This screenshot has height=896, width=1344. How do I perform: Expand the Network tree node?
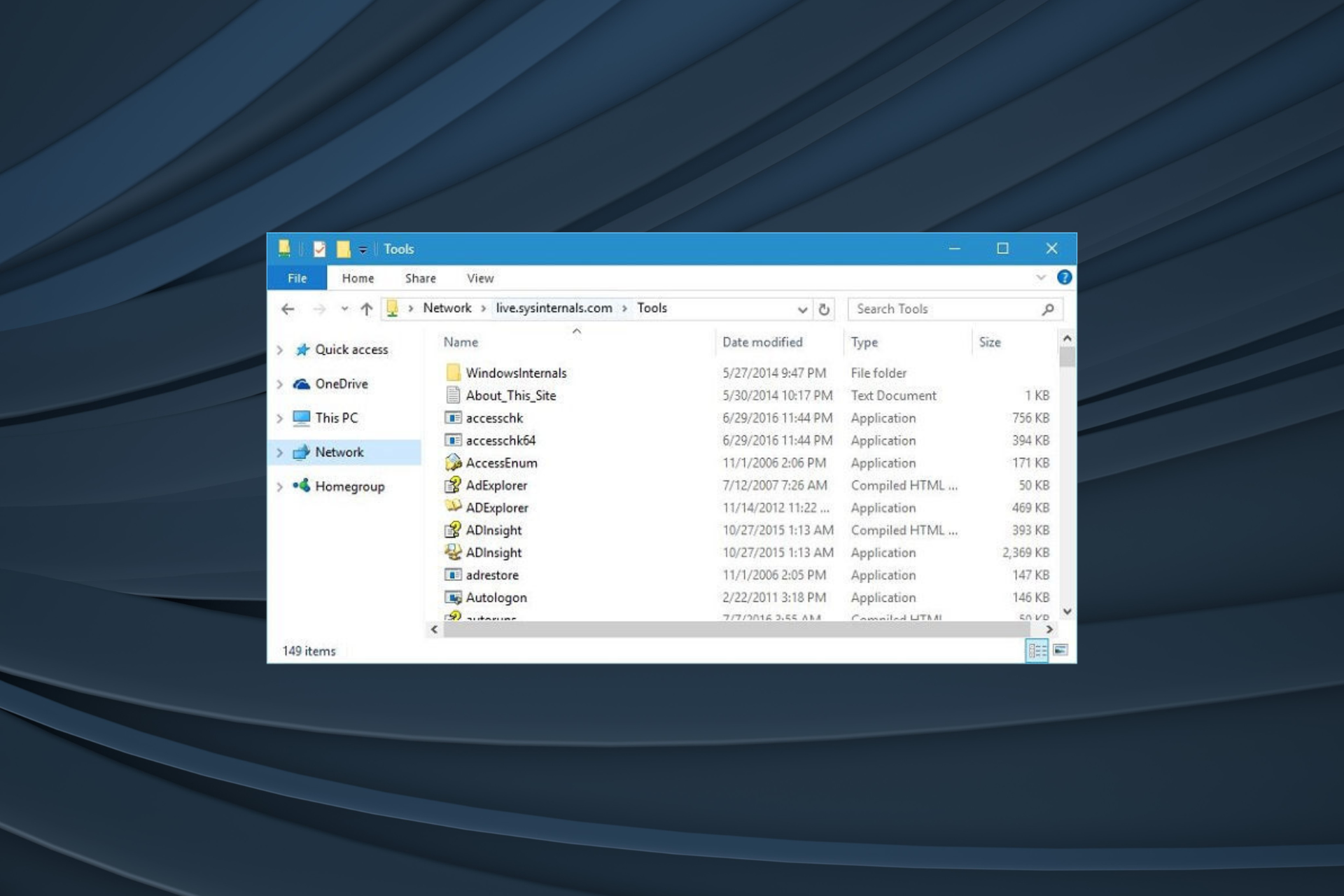pos(280,452)
